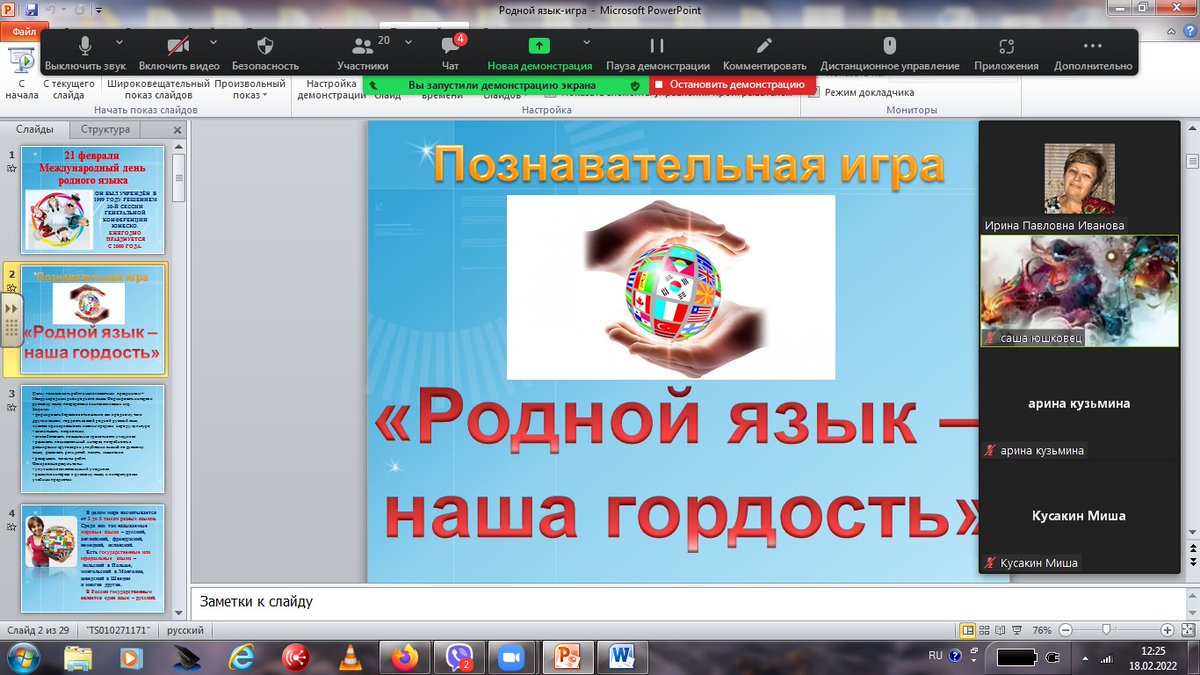Click globe-in-hands picture on slide

point(671,287)
